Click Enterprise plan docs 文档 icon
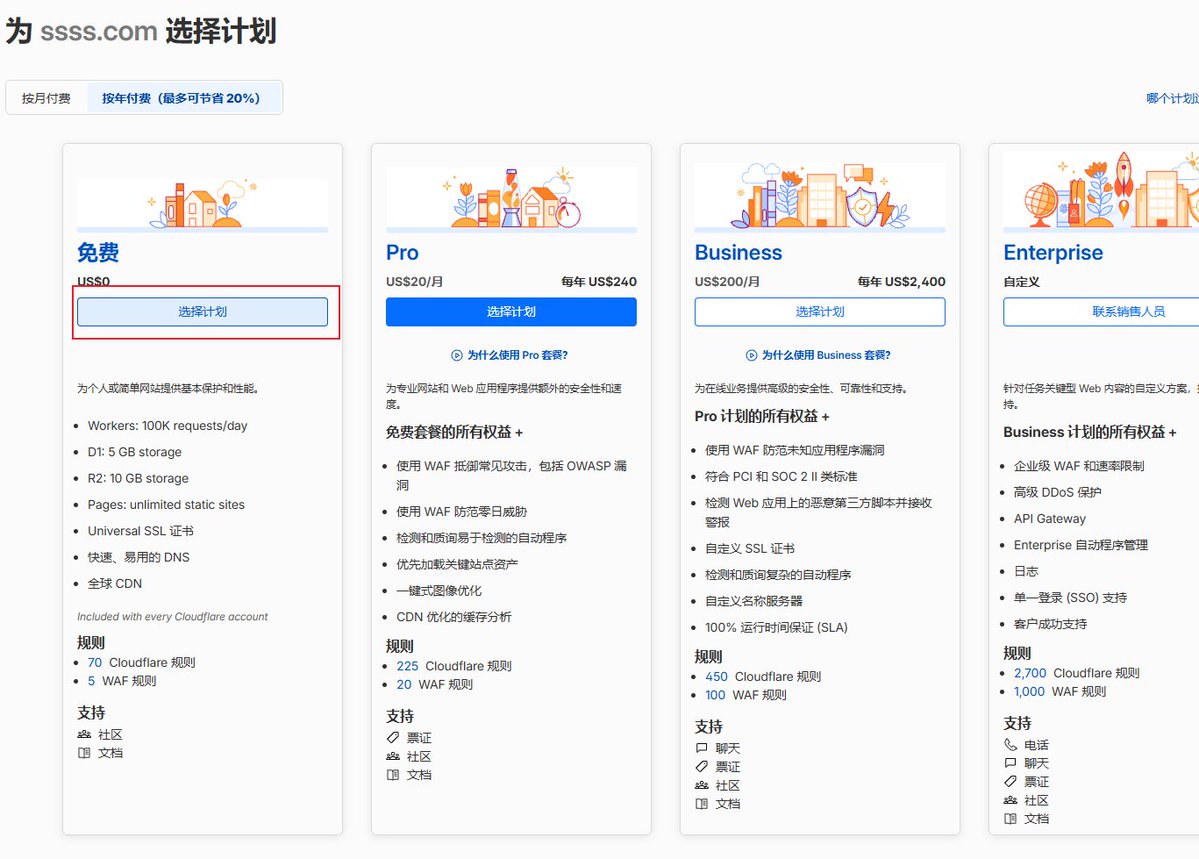The image size is (1199, 859). pos(1010,818)
